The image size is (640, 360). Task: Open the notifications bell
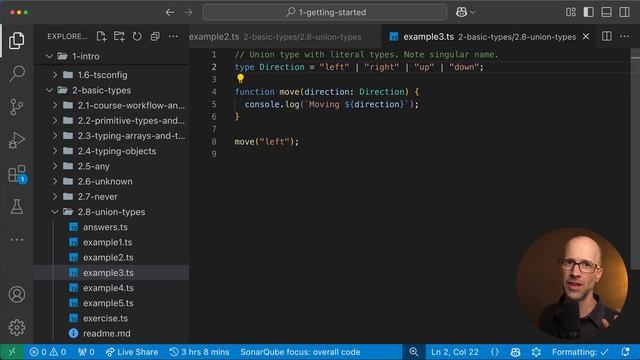click(x=625, y=352)
